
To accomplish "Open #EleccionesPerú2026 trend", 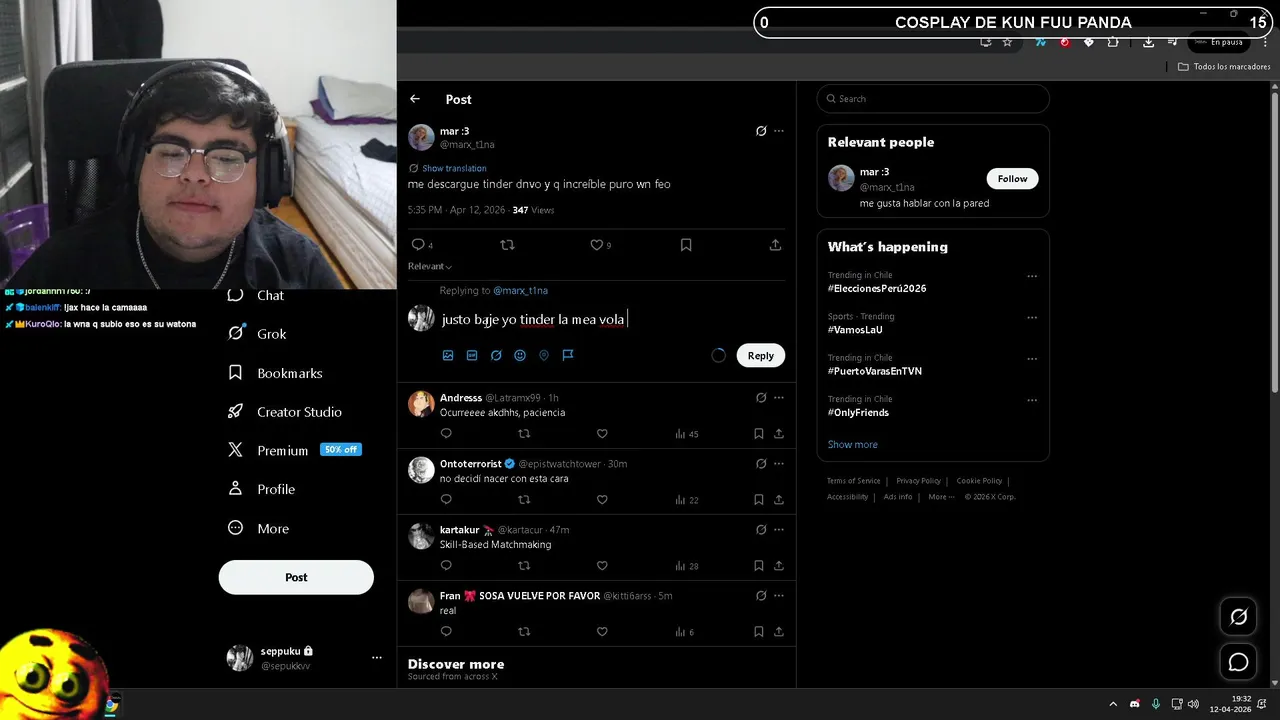I will [x=877, y=288].
